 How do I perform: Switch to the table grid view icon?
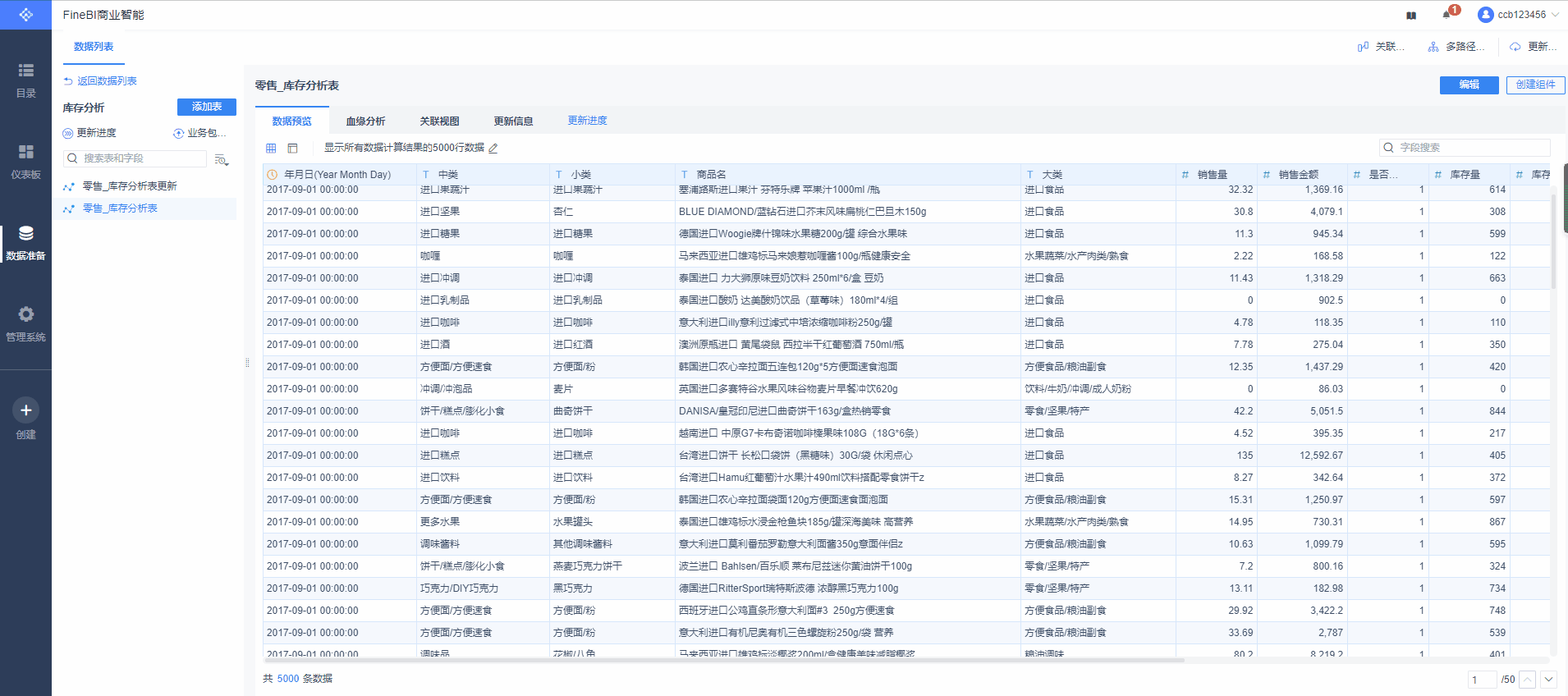click(271, 149)
